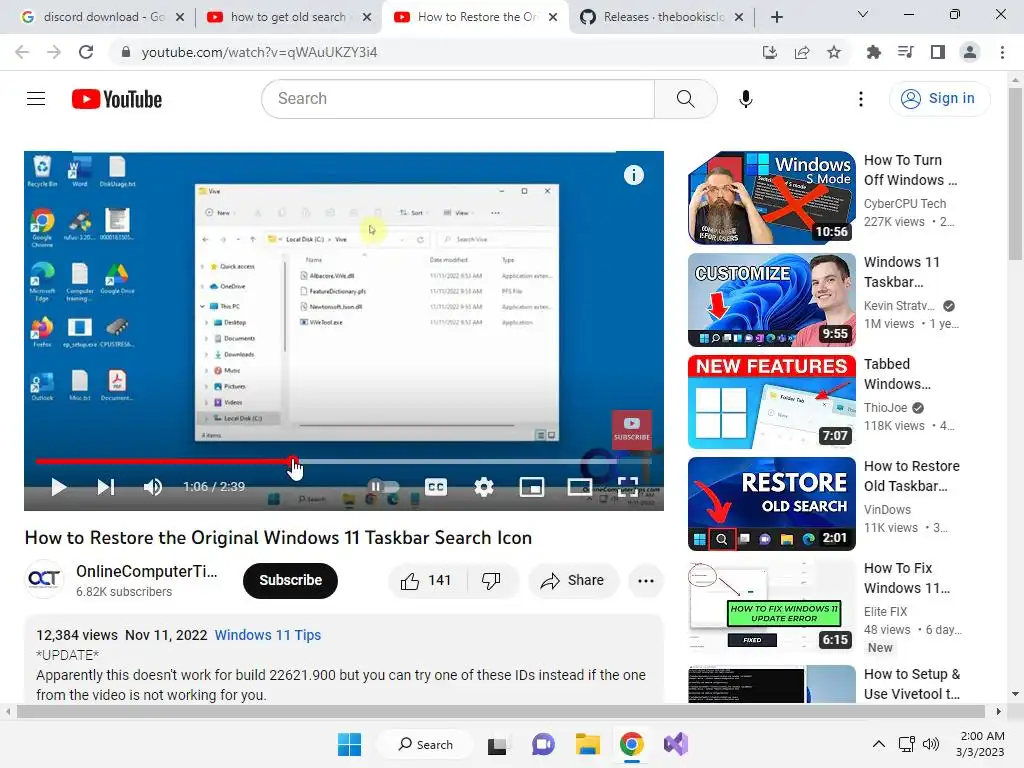The height and width of the screenshot is (768, 1024).
Task: Open the video info card icon
Action: [x=633, y=175]
